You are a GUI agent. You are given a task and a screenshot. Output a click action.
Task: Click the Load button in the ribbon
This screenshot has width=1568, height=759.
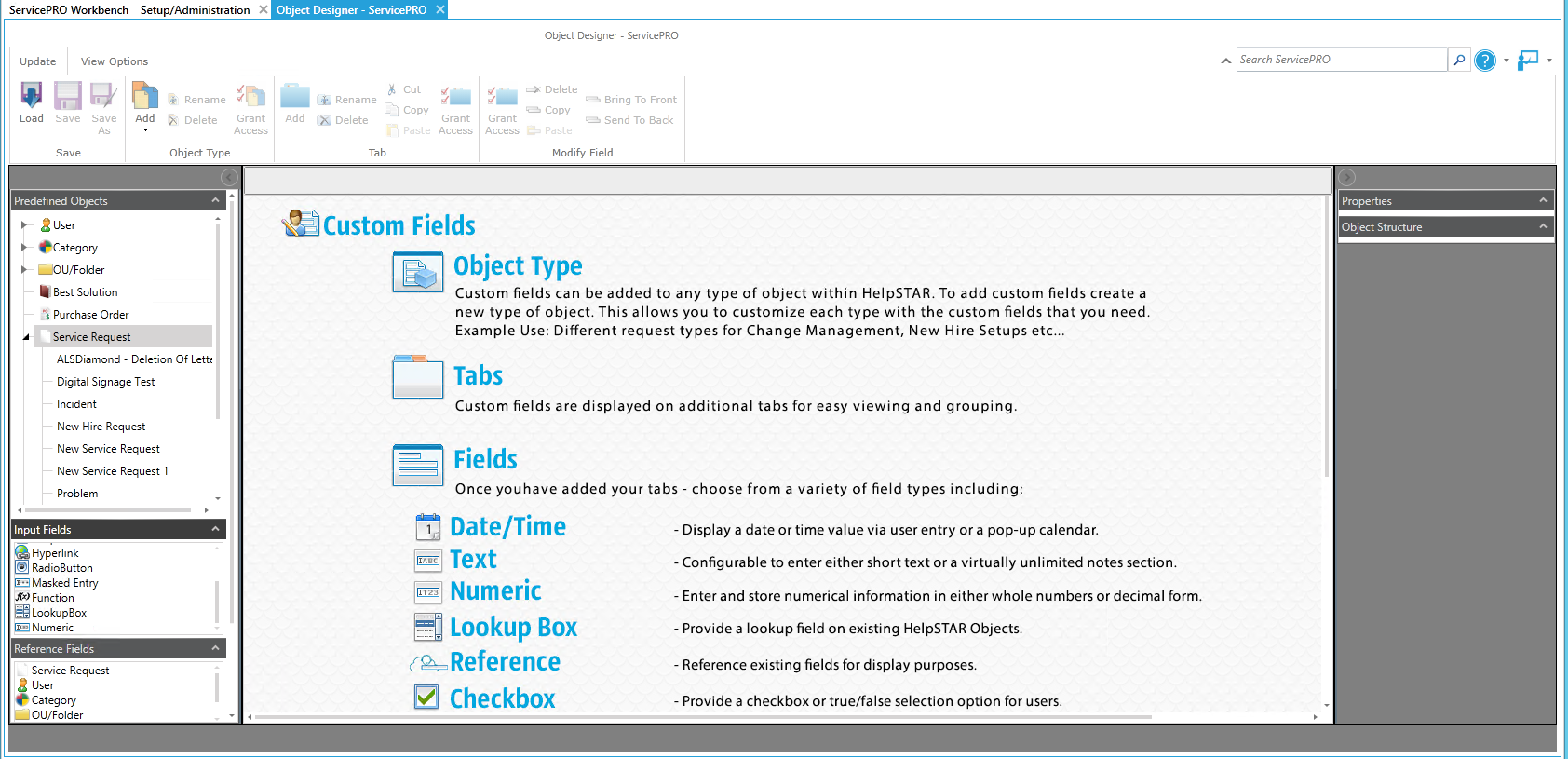32,102
